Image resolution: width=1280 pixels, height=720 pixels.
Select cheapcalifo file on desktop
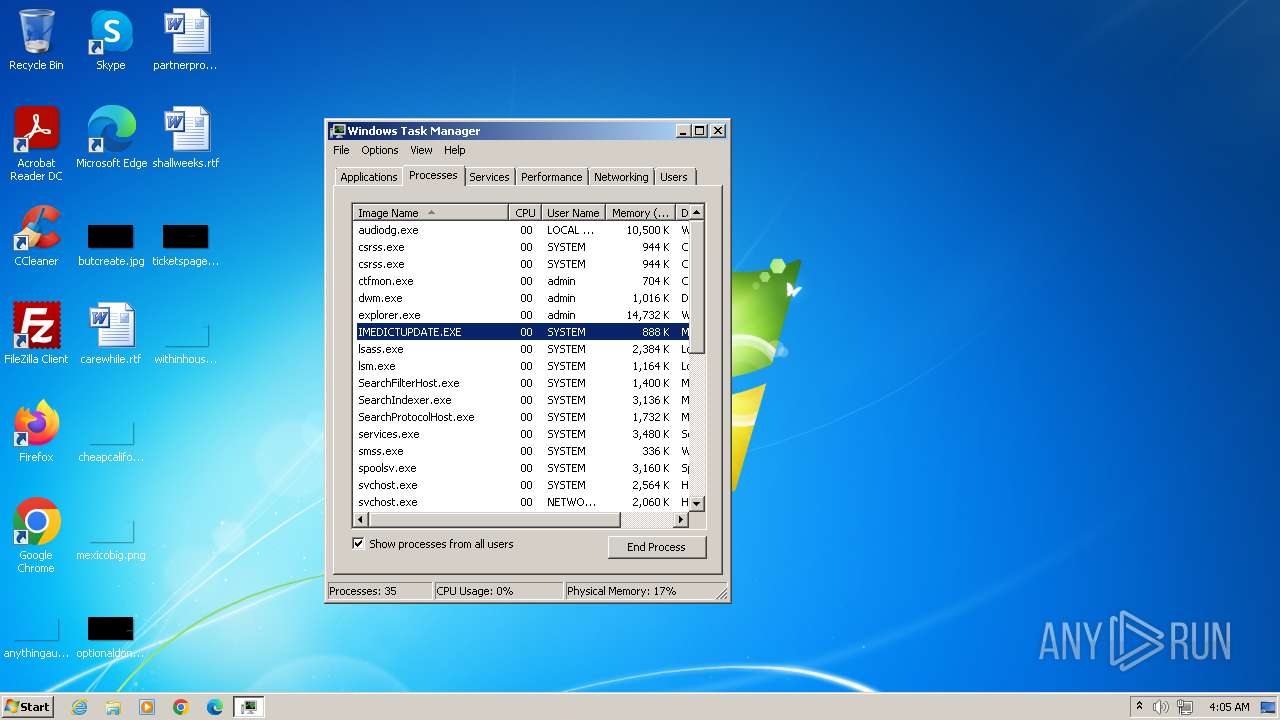(111, 438)
